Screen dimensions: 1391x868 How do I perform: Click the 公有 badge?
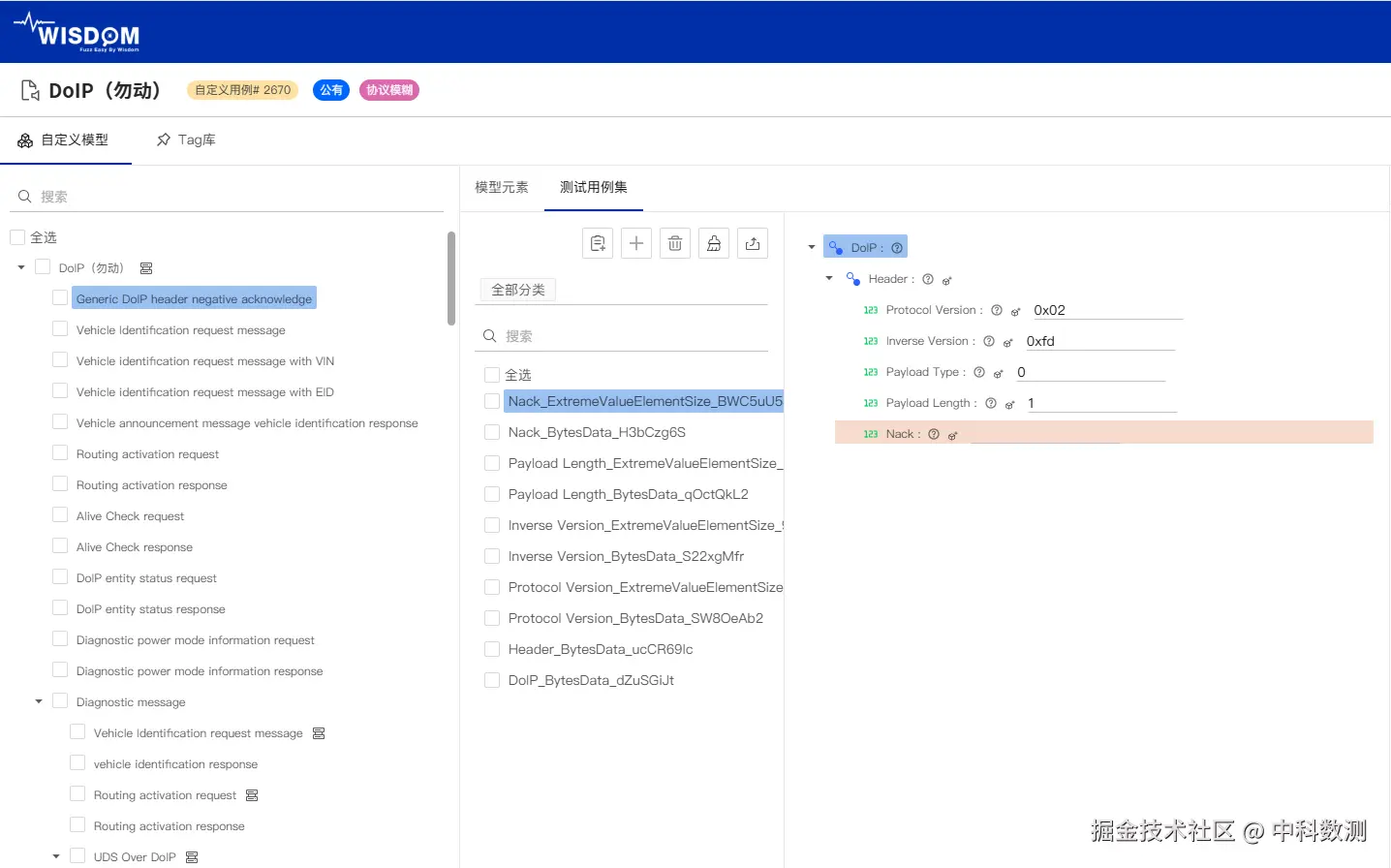point(331,90)
